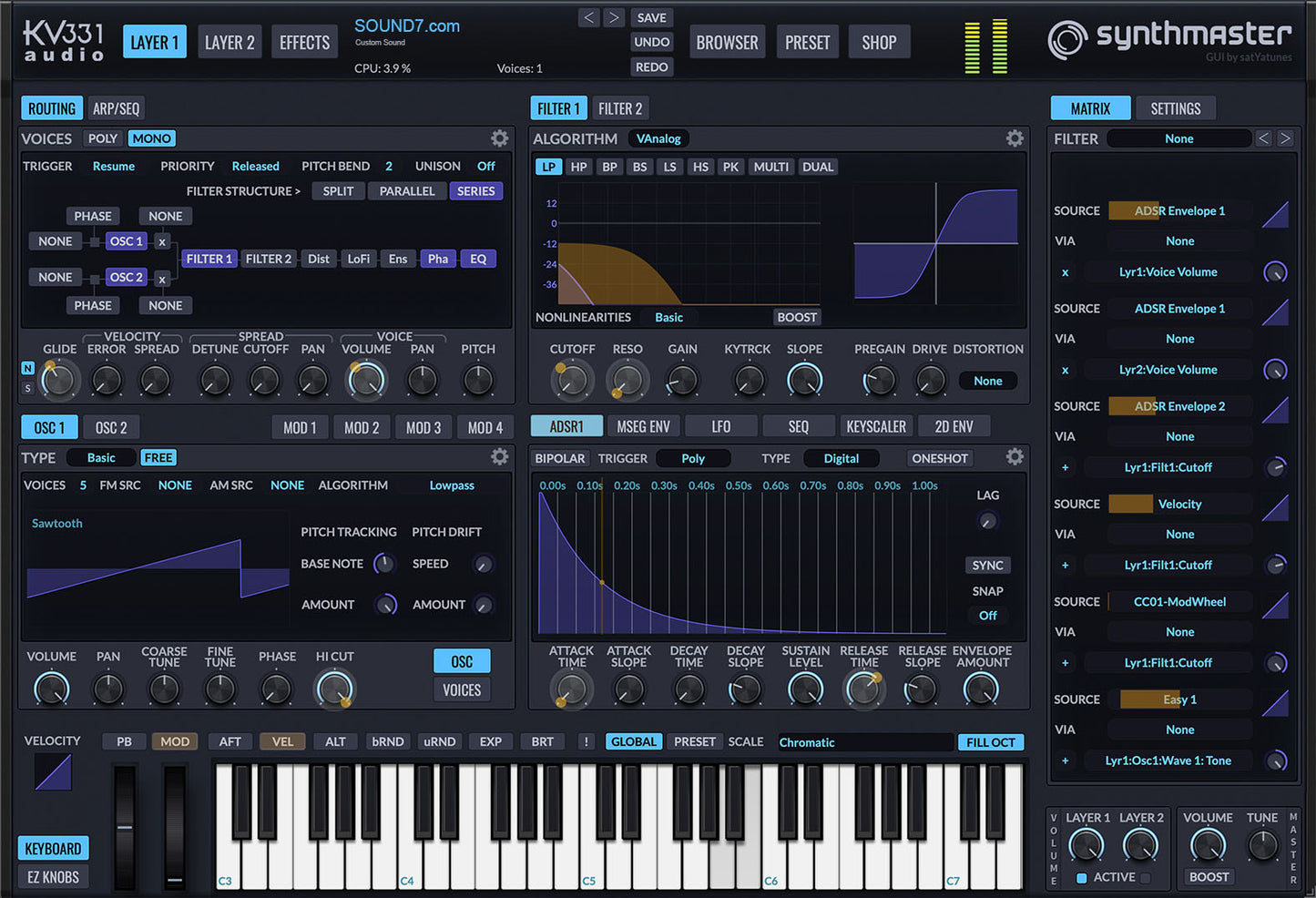The height and width of the screenshot is (898, 1316).
Task: Click the envelope Lag knob
Action: pos(987,521)
